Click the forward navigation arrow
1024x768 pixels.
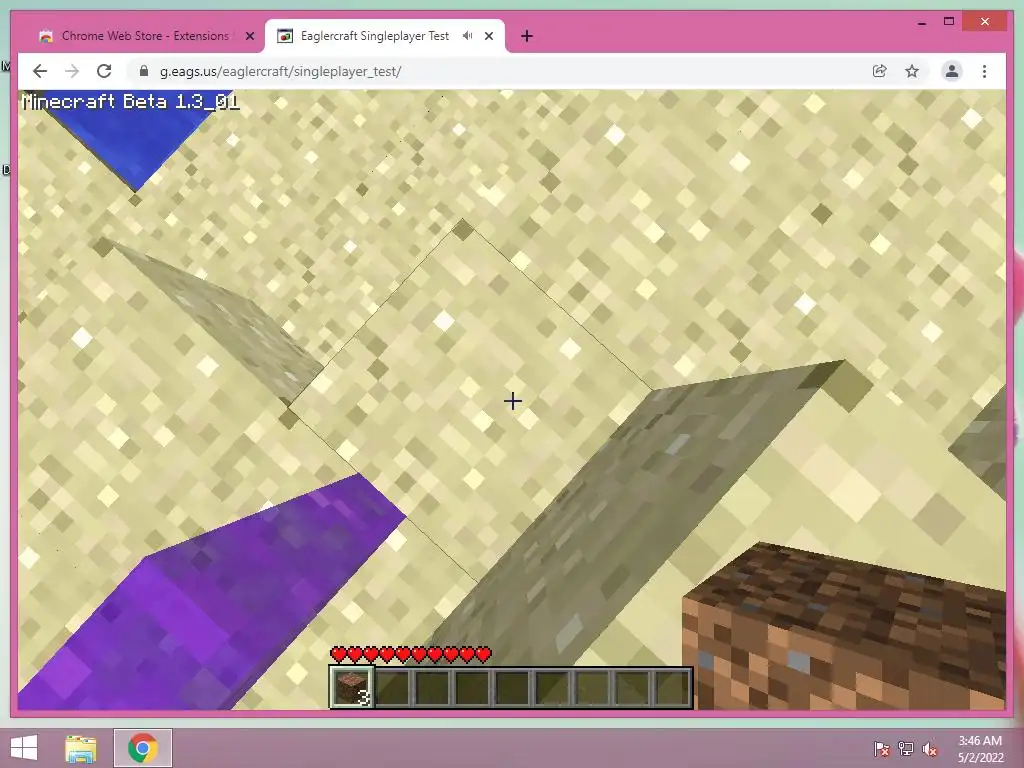tap(72, 71)
